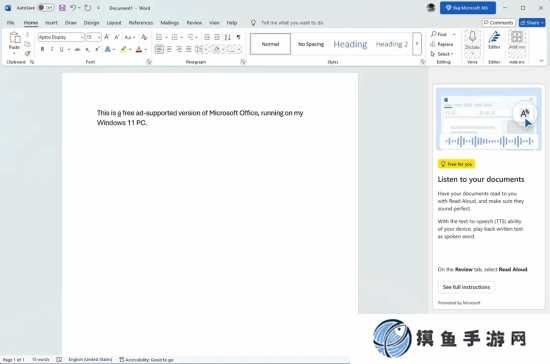
Task: Justify paragraph text
Action: (x=189, y=49)
